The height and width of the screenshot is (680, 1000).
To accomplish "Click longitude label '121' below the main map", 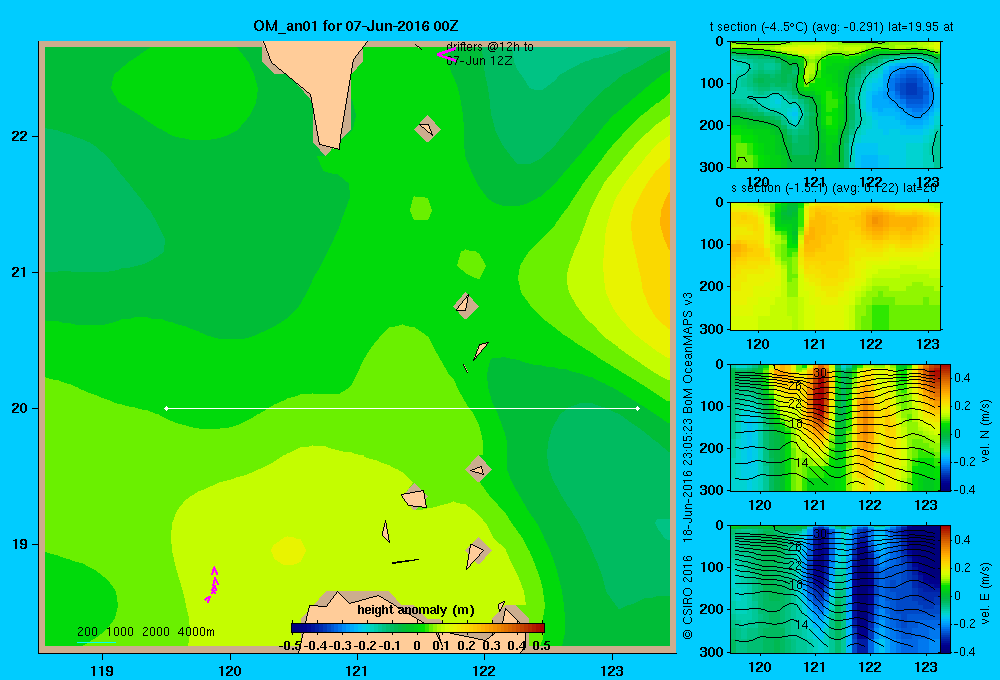I will point(357,670).
